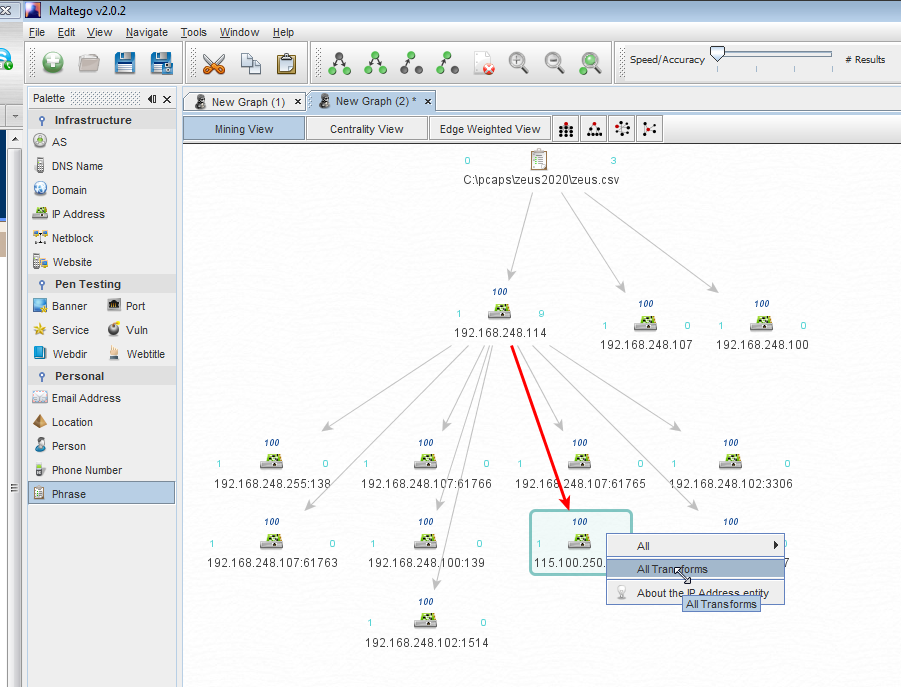Adjust the Speed/Accuracy slider handle

point(717,54)
